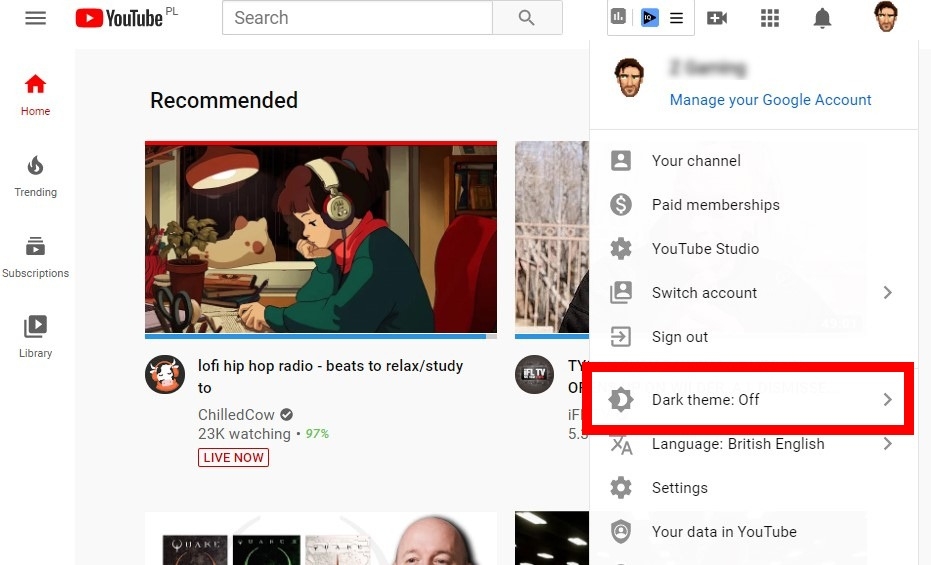Click the search magnifier button
The image size is (931, 565).
[527, 18]
